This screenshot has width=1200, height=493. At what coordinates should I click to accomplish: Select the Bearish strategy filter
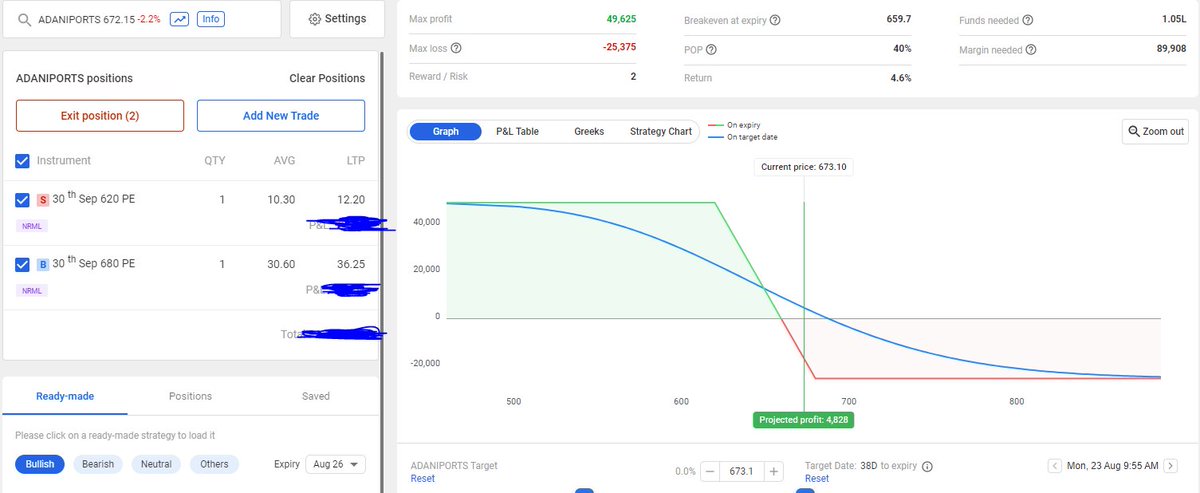(98, 464)
